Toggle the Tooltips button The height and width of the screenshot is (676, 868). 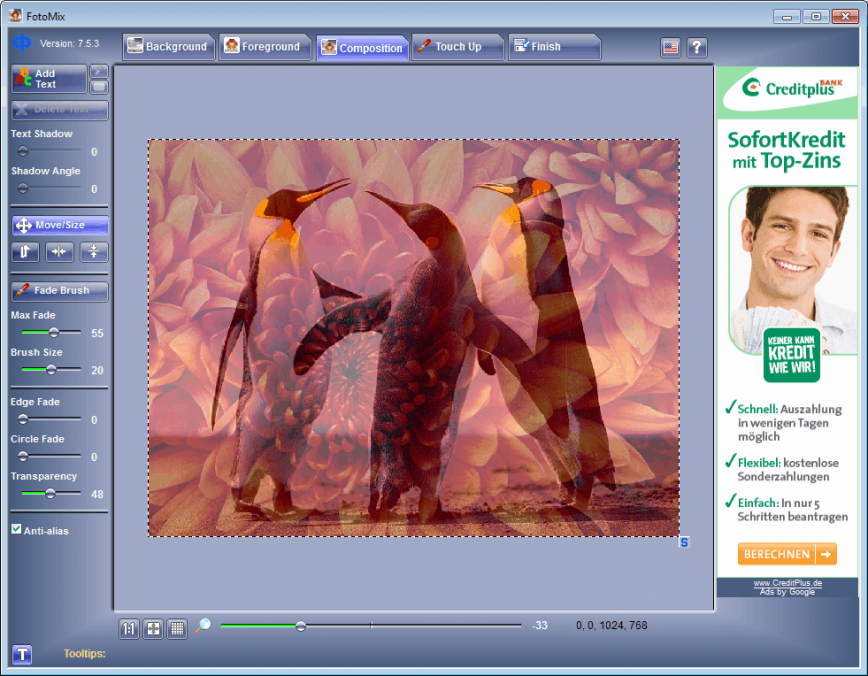tap(21, 654)
